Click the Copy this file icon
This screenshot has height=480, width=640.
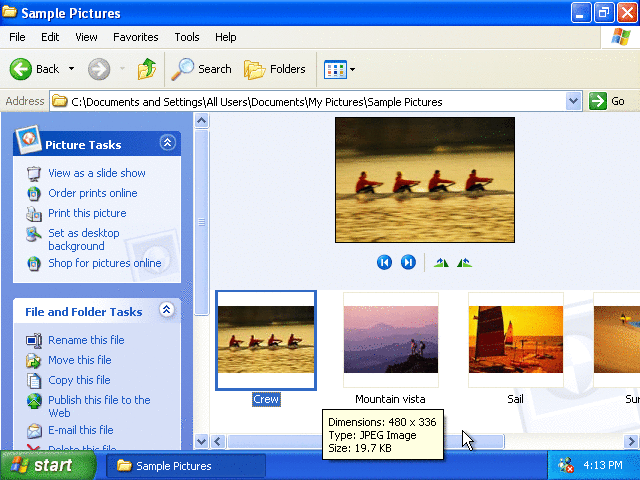pos(34,380)
